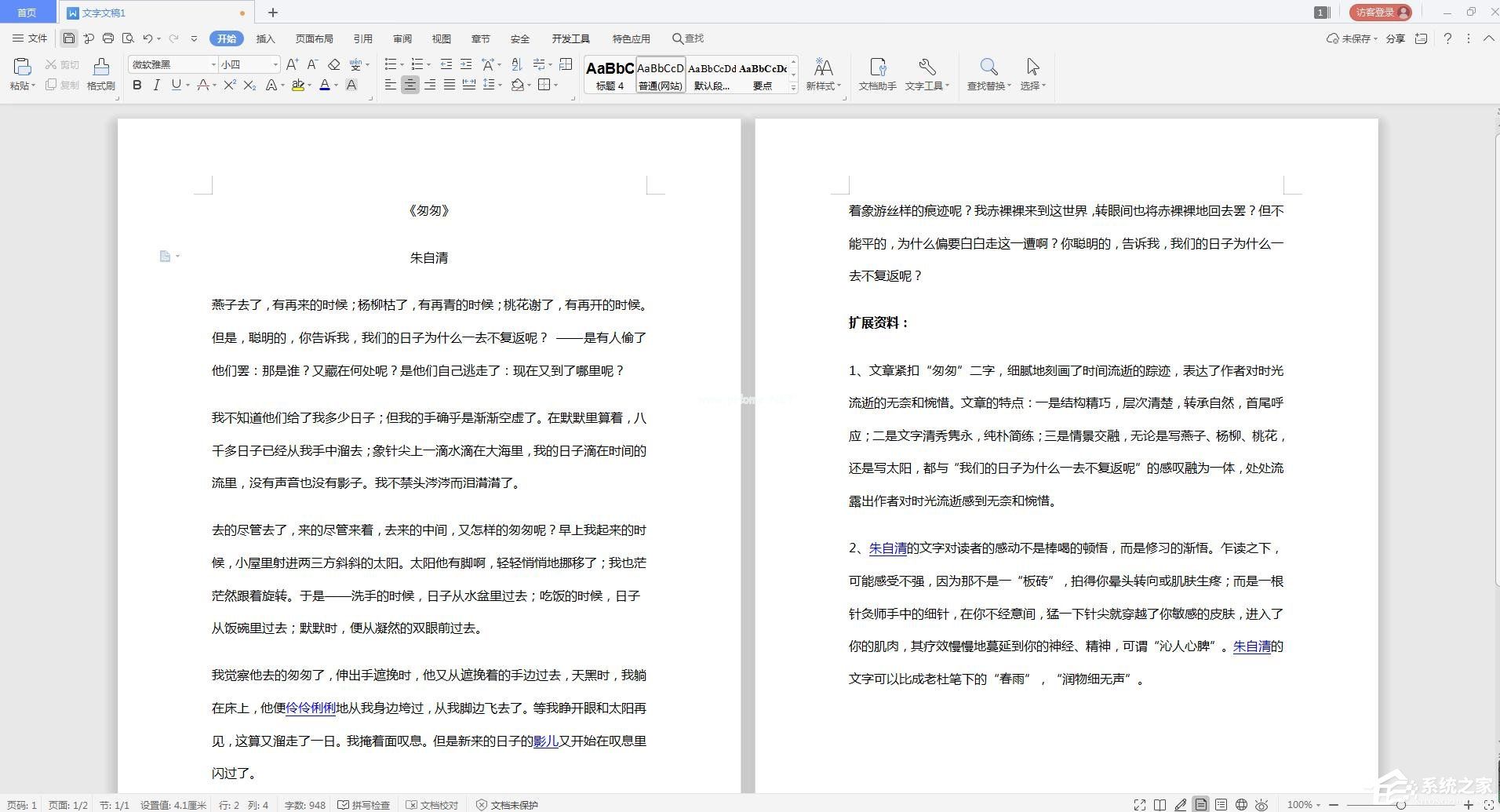Increase paragraph indent icon
Screen dimensions: 1500x812
[466, 64]
